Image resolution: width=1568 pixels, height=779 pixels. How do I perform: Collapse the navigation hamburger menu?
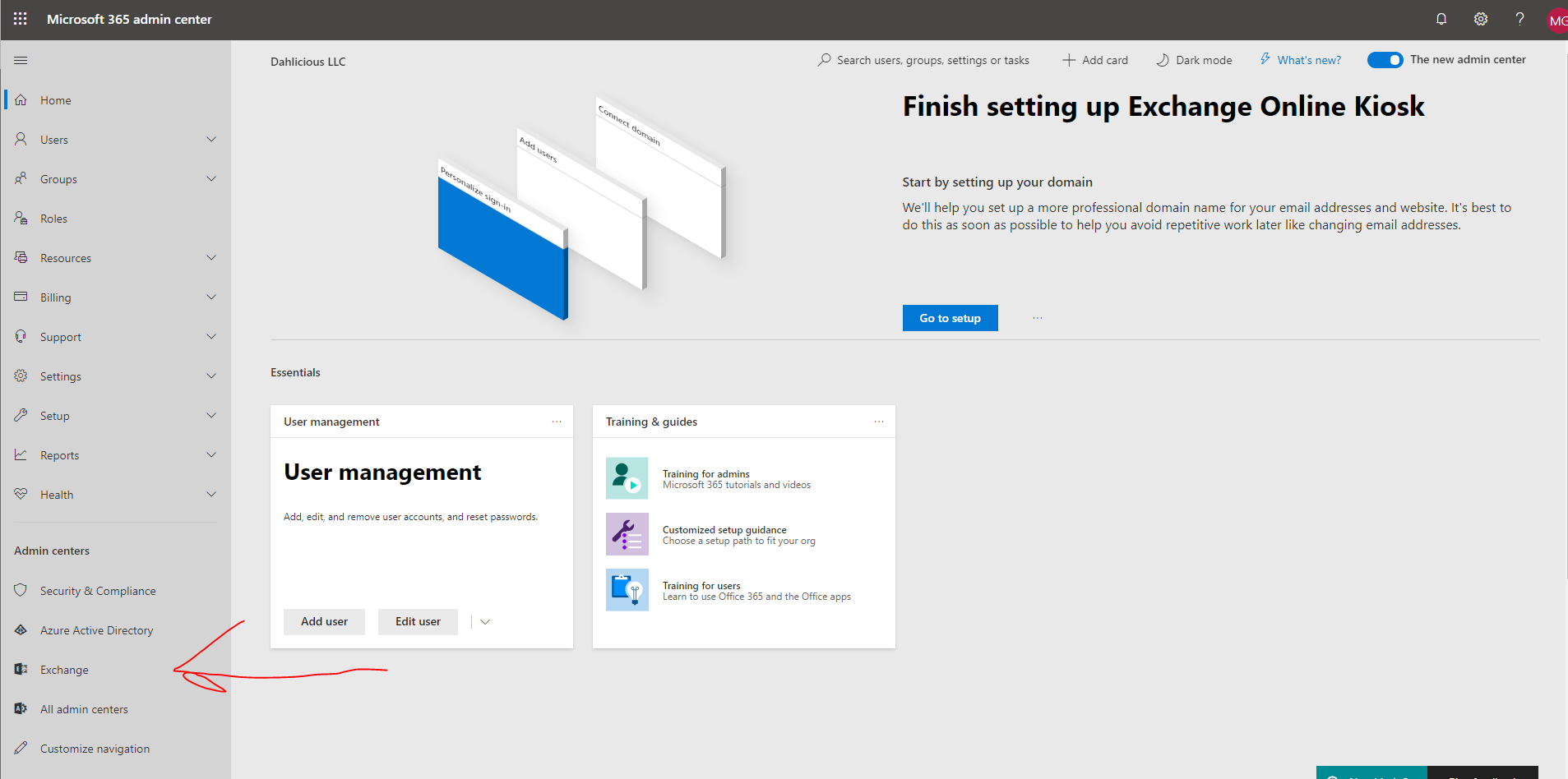(x=21, y=61)
